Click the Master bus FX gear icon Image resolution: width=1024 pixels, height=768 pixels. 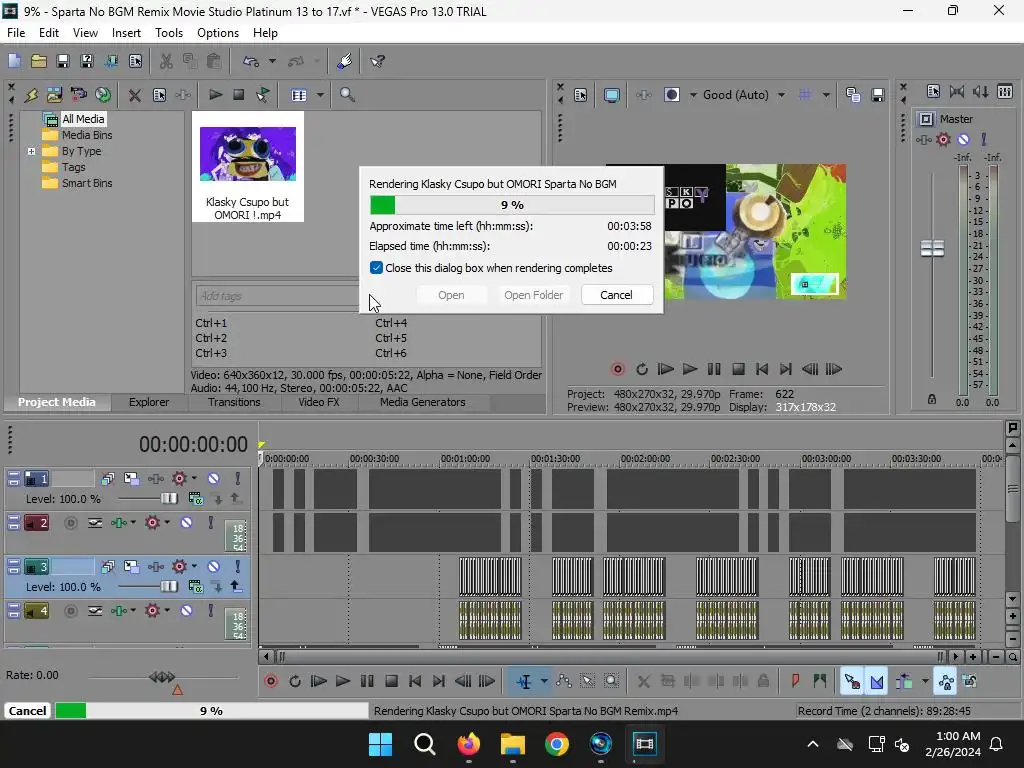pos(943,139)
